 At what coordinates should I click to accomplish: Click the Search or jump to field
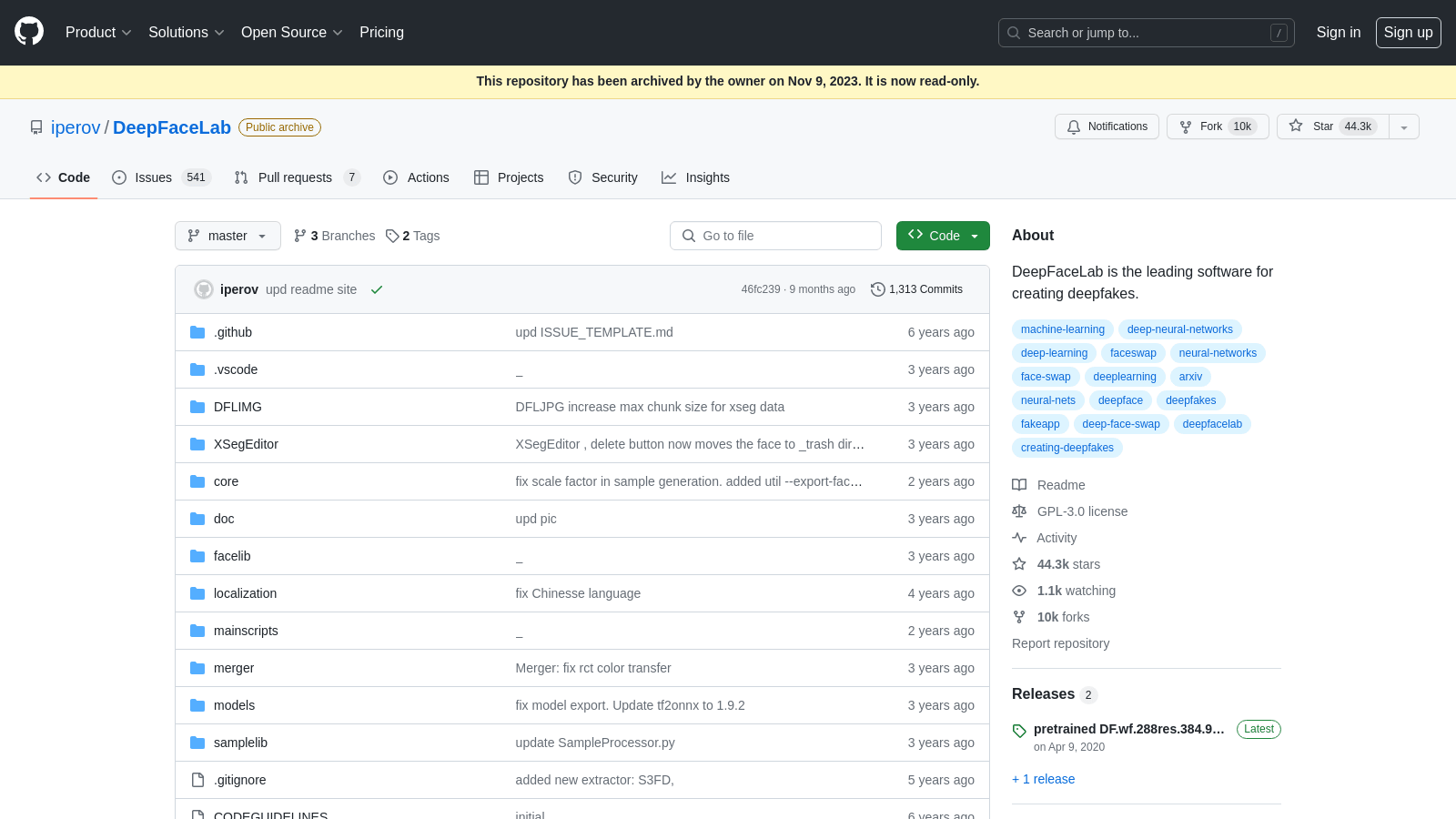1147,33
